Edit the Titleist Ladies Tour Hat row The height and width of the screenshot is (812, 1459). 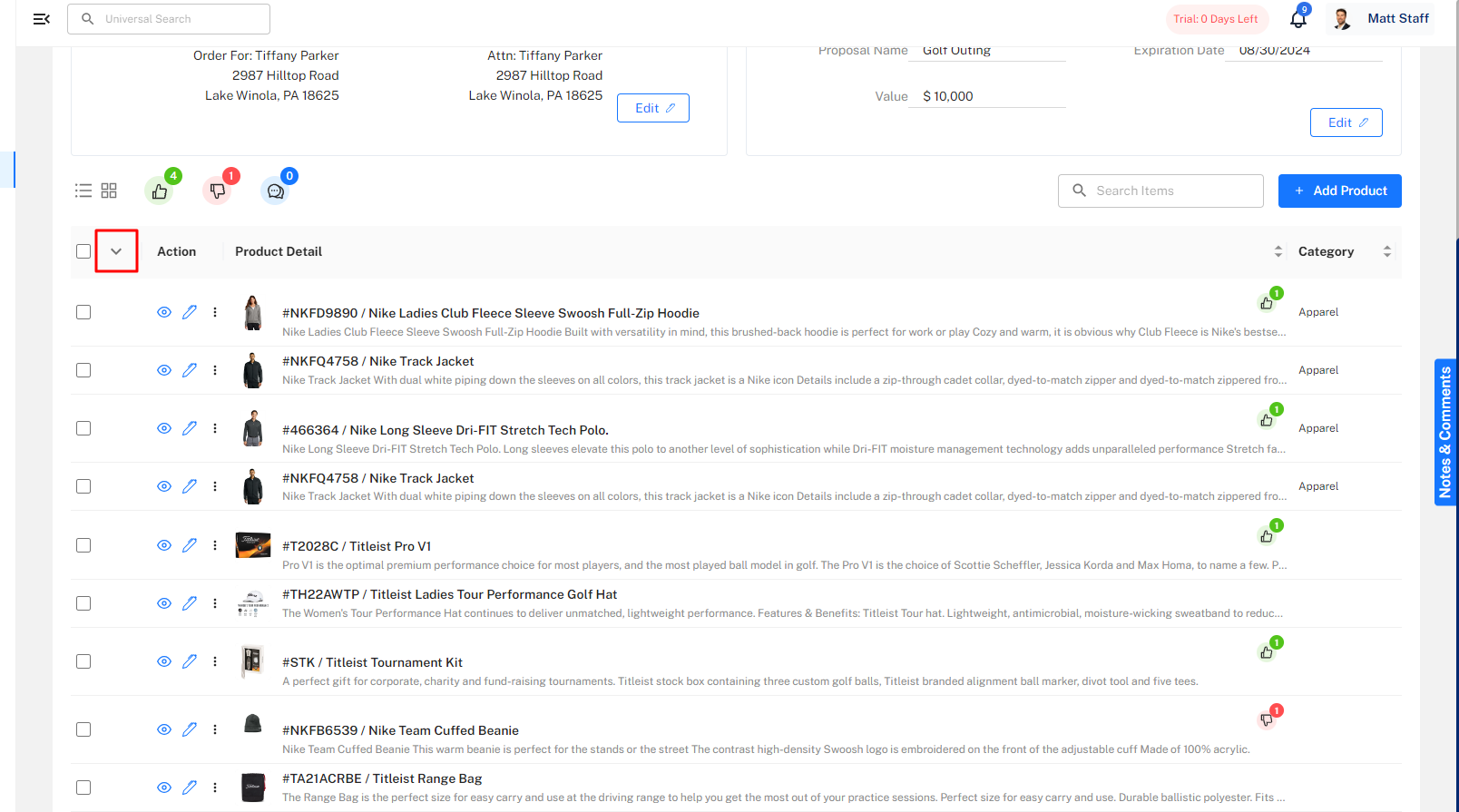coord(190,603)
